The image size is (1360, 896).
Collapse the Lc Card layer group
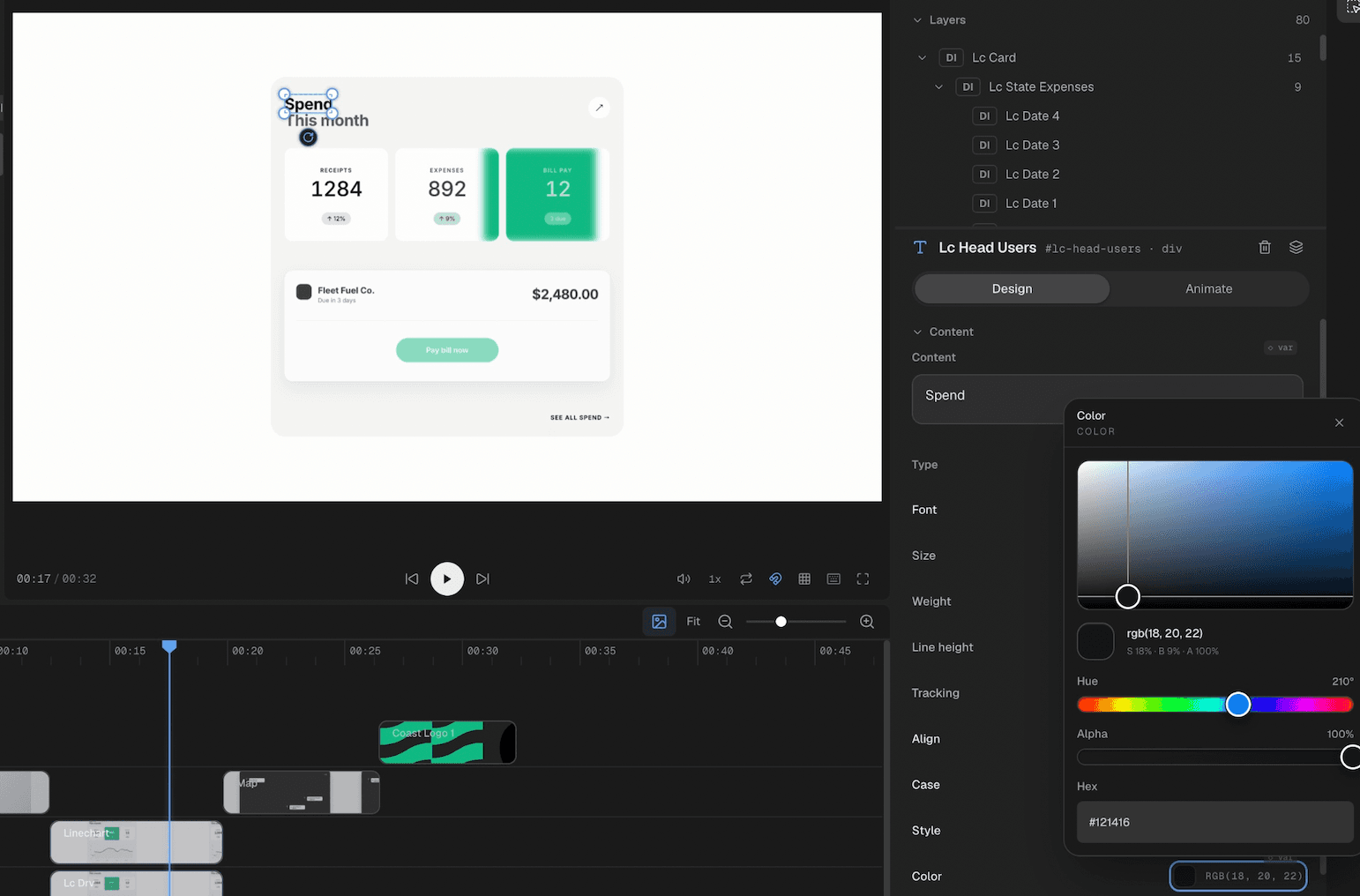pos(922,57)
